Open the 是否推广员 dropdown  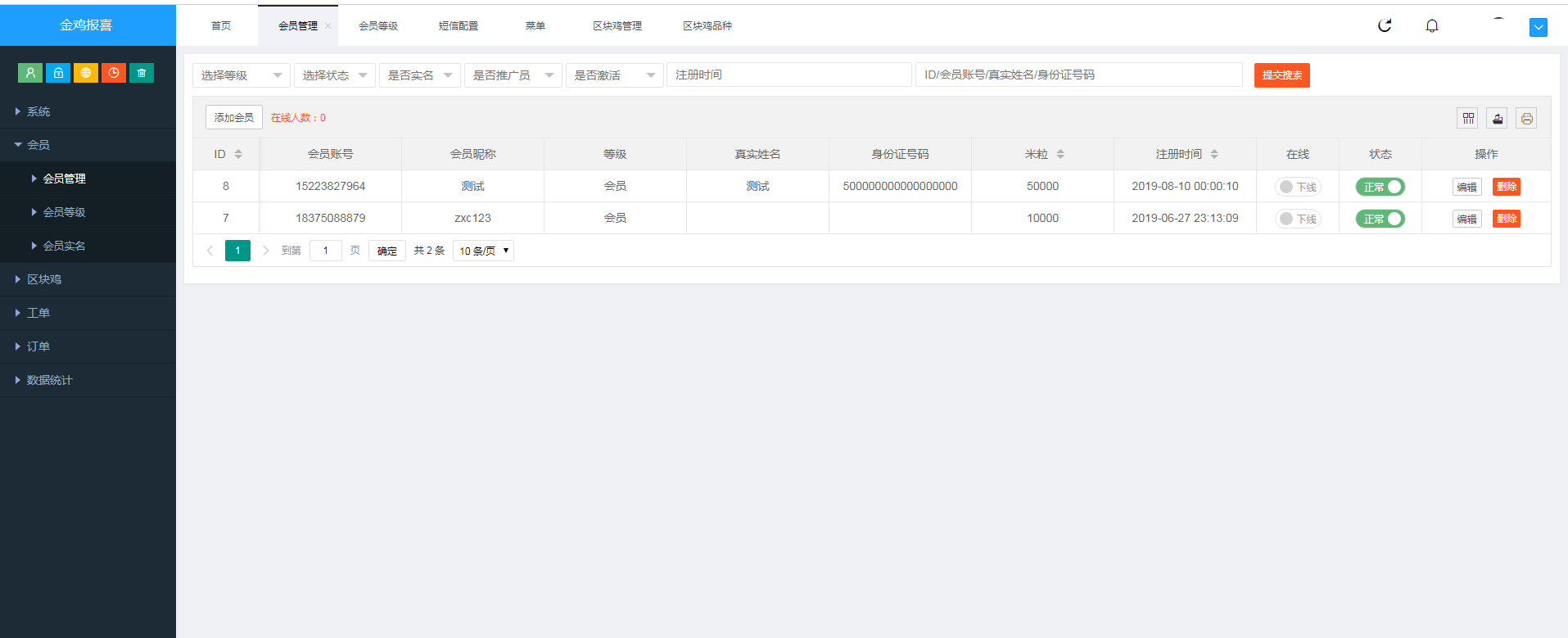click(x=513, y=75)
